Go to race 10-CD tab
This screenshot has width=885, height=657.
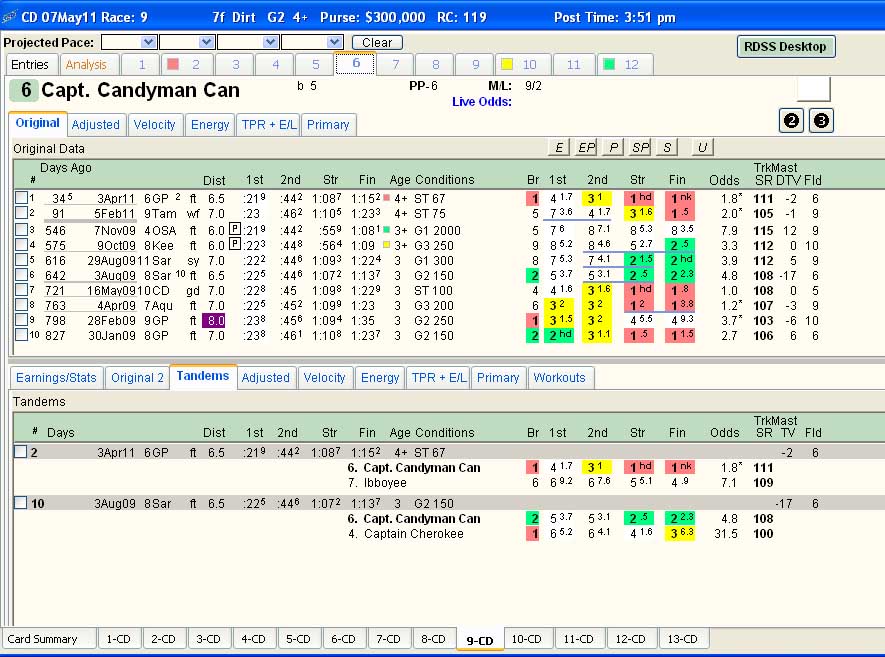coord(527,639)
